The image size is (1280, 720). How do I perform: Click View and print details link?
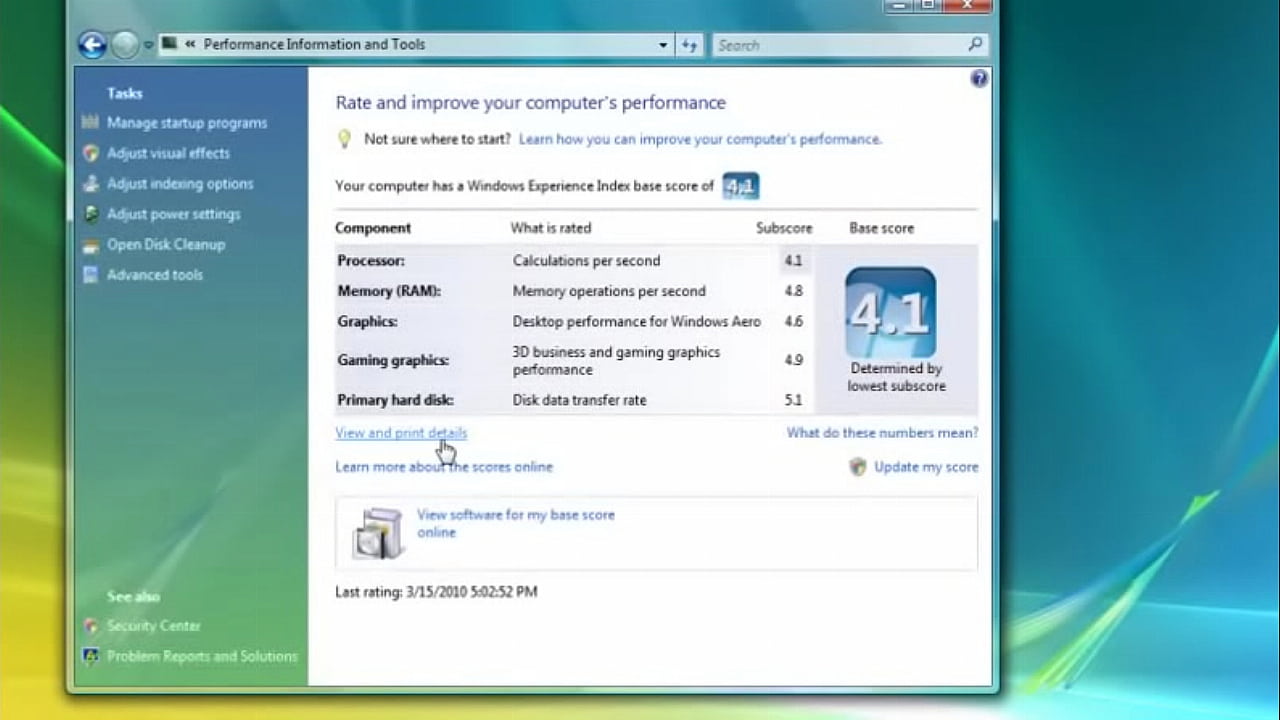(401, 433)
